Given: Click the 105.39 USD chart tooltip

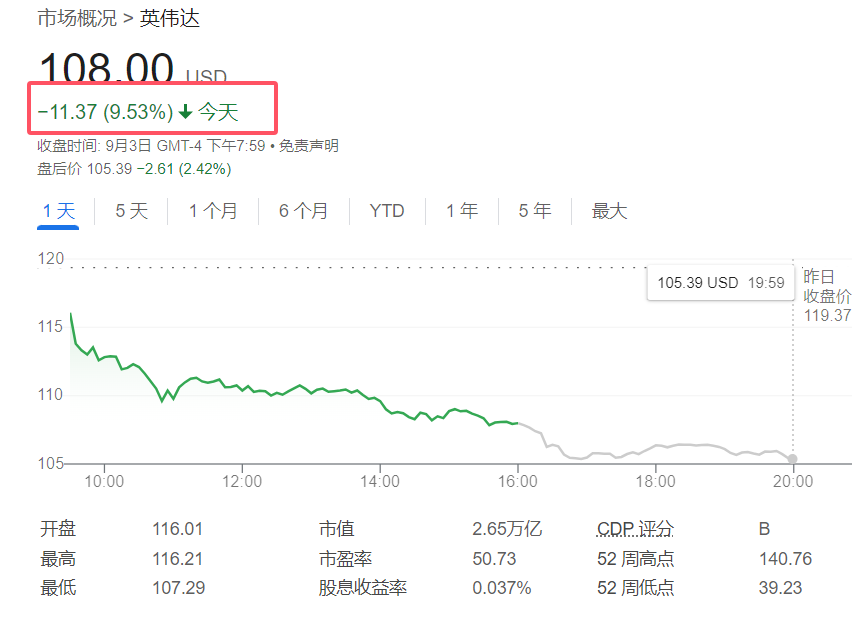Looking at the screenshot, I should pyautogui.click(x=720, y=283).
